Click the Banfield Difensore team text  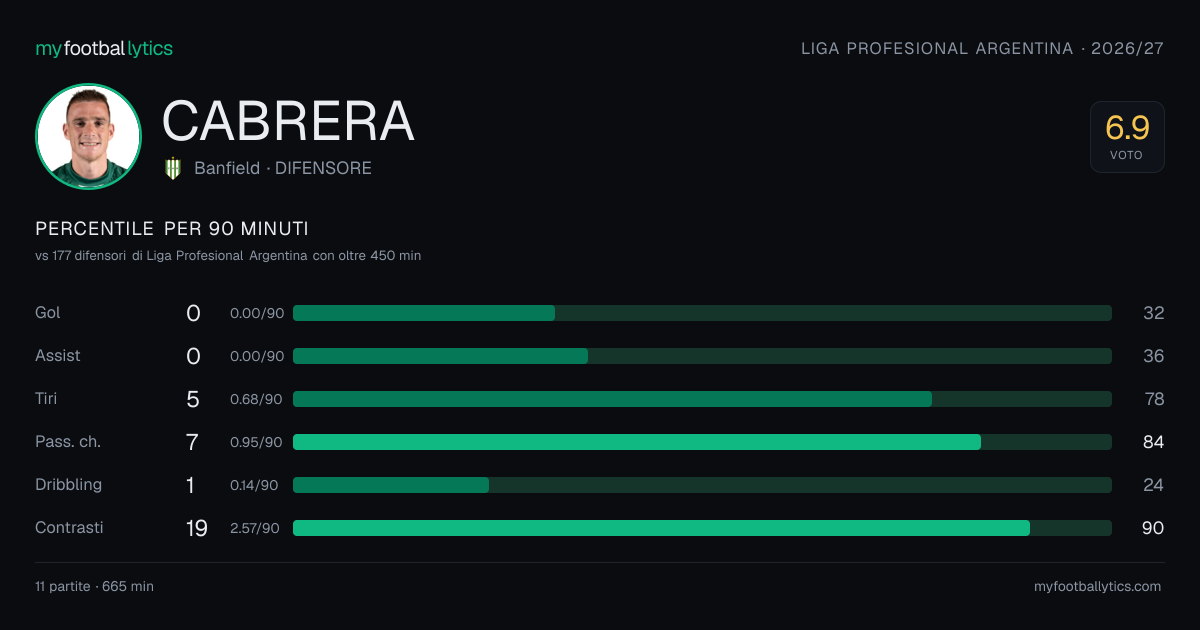pos(283,168)
